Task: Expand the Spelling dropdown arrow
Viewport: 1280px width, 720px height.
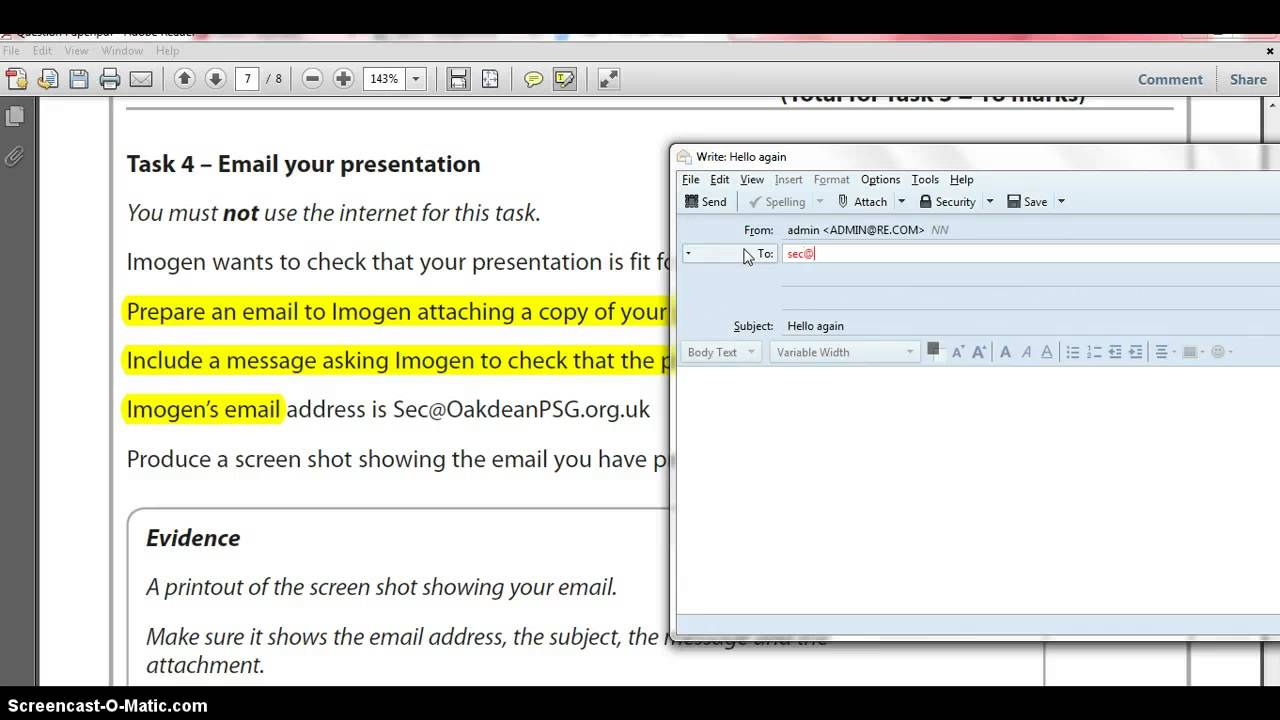Action: pos(820,202)
